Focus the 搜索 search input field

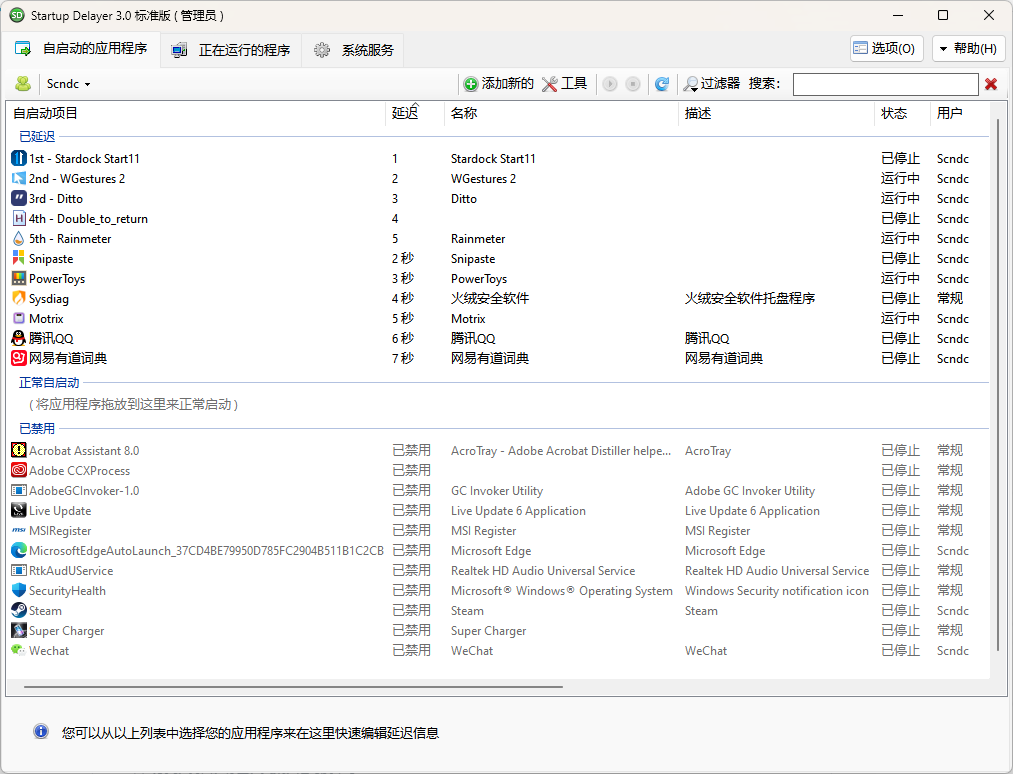click(x=885, y=84)
